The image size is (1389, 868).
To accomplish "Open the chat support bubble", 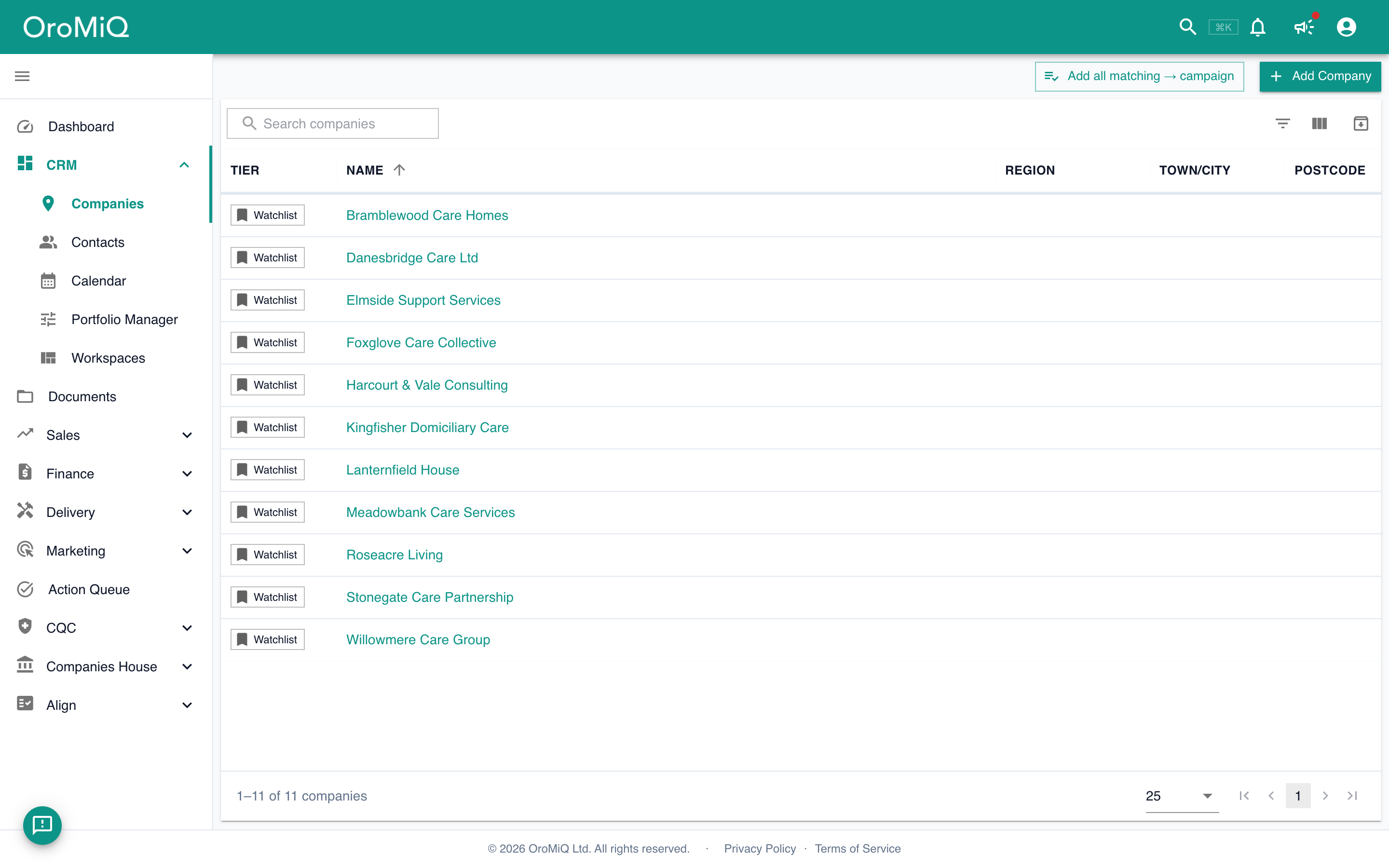I will [42, 825].
